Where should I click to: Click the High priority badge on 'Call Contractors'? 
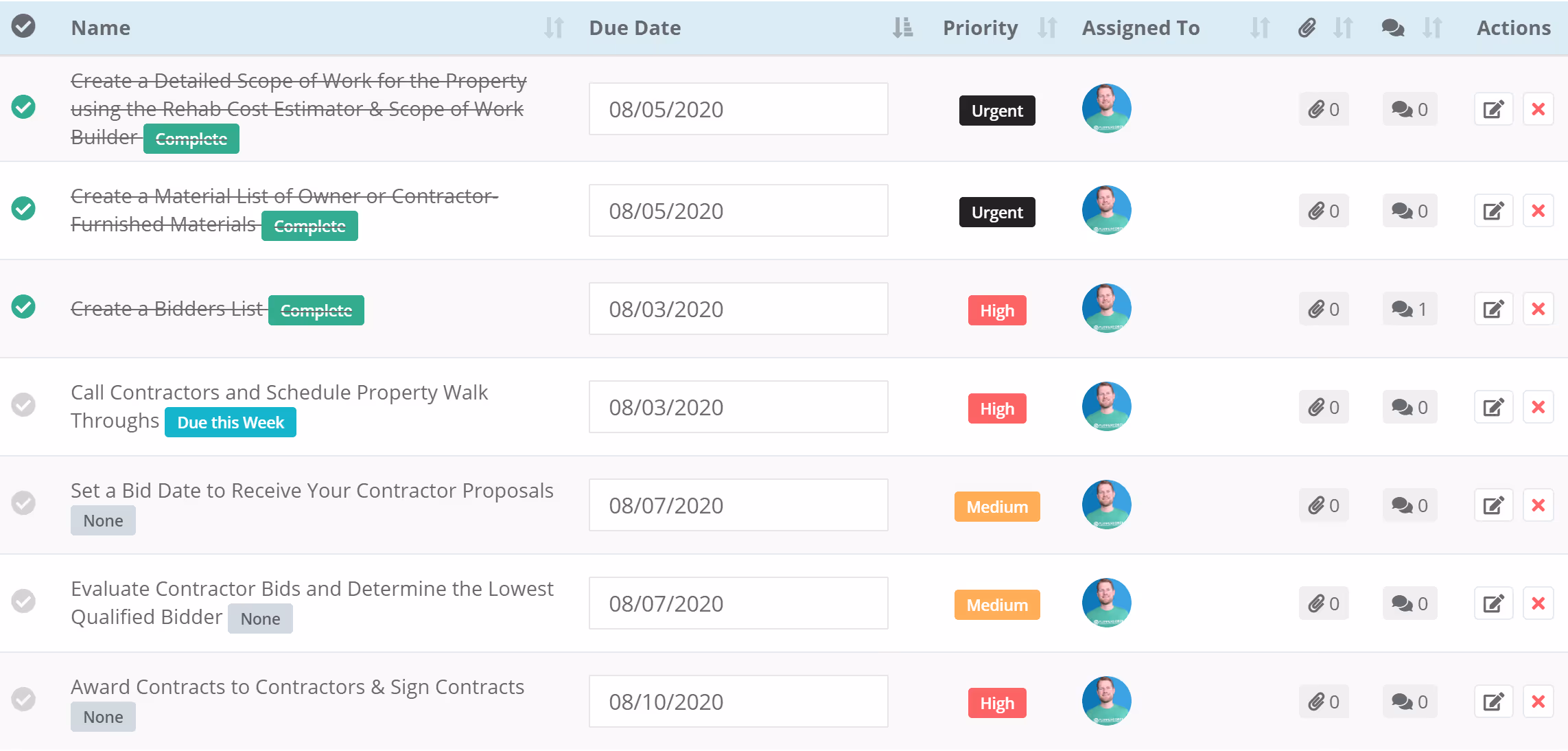[997, 408]
